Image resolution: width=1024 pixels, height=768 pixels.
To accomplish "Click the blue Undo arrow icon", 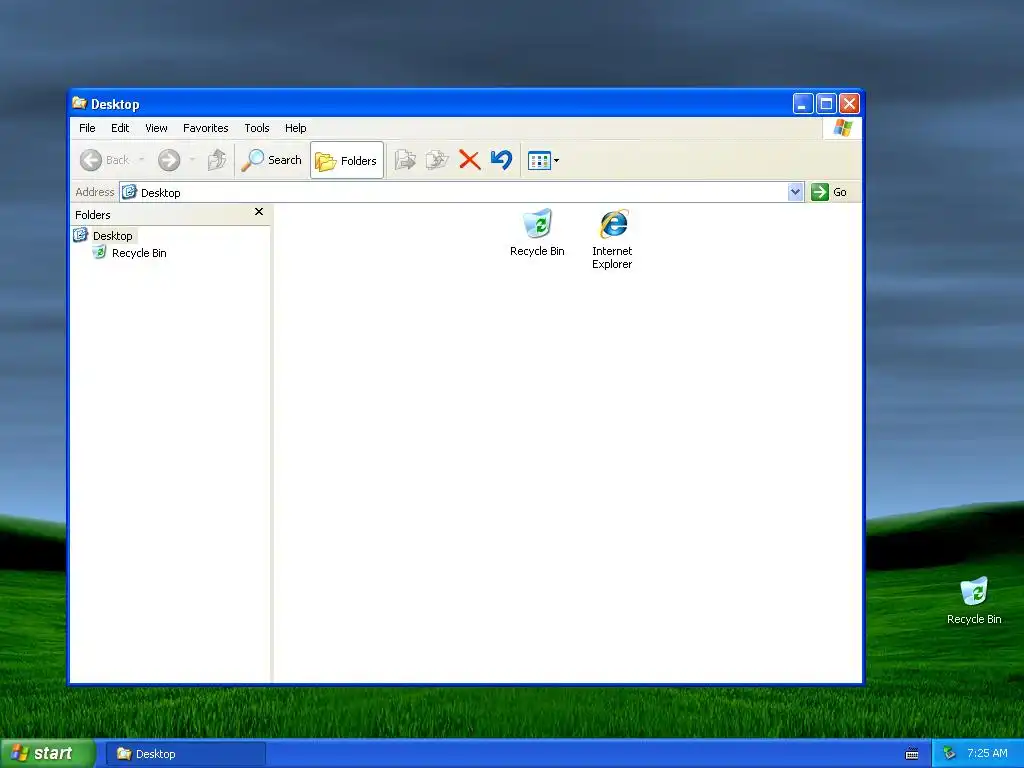I will (x=502, y=160).
